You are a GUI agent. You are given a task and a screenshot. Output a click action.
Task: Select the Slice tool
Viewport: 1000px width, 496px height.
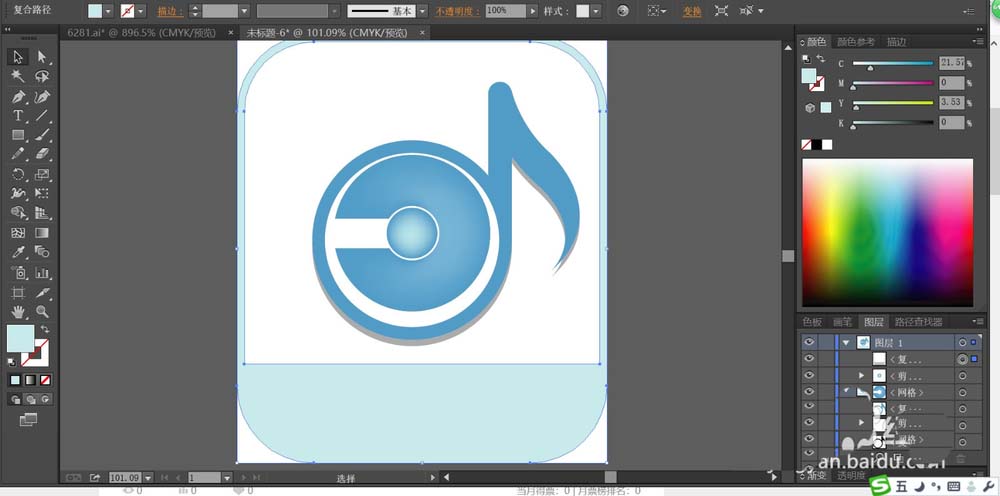click(42, 293)
